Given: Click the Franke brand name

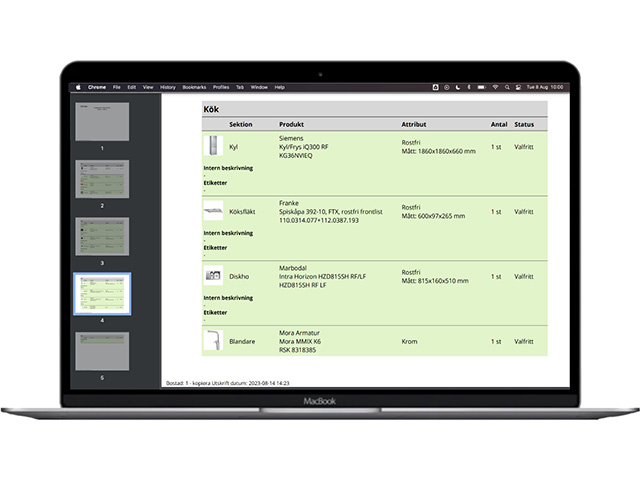Looking at the screenshot, I should [289, 203].
